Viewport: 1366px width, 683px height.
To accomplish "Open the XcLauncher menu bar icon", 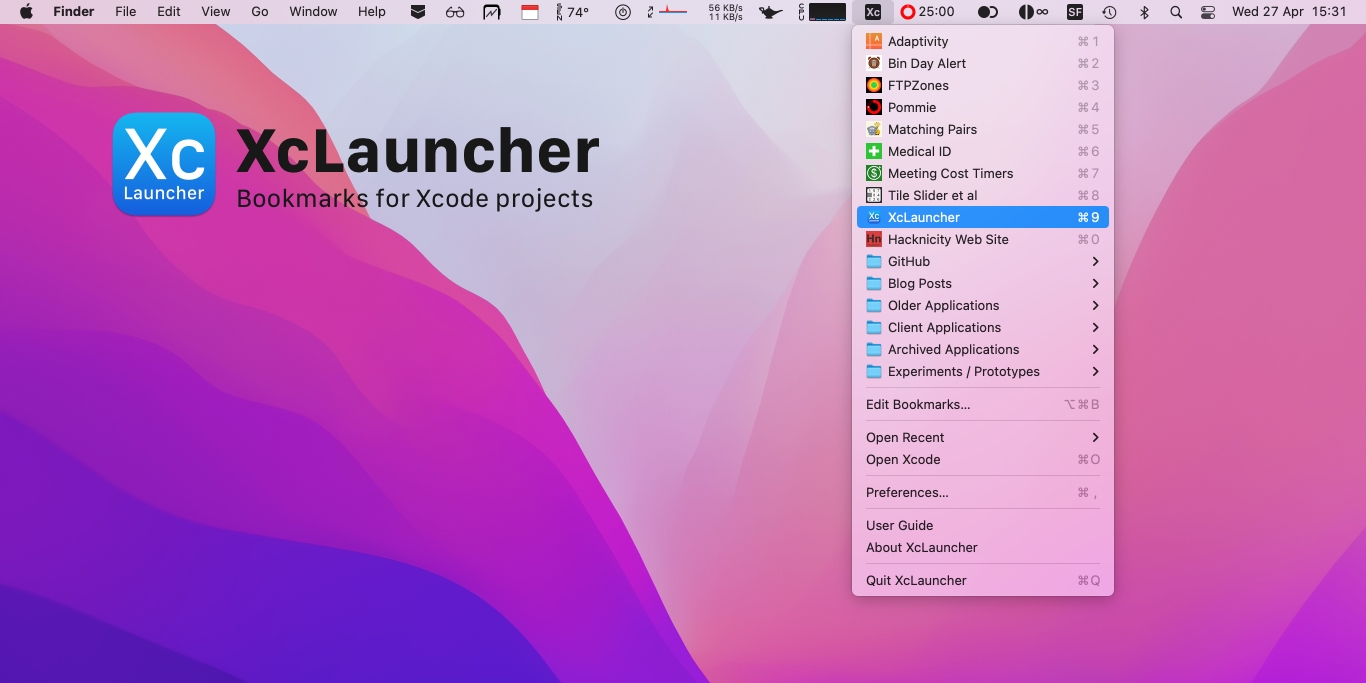I will click(x=873, y=12).
